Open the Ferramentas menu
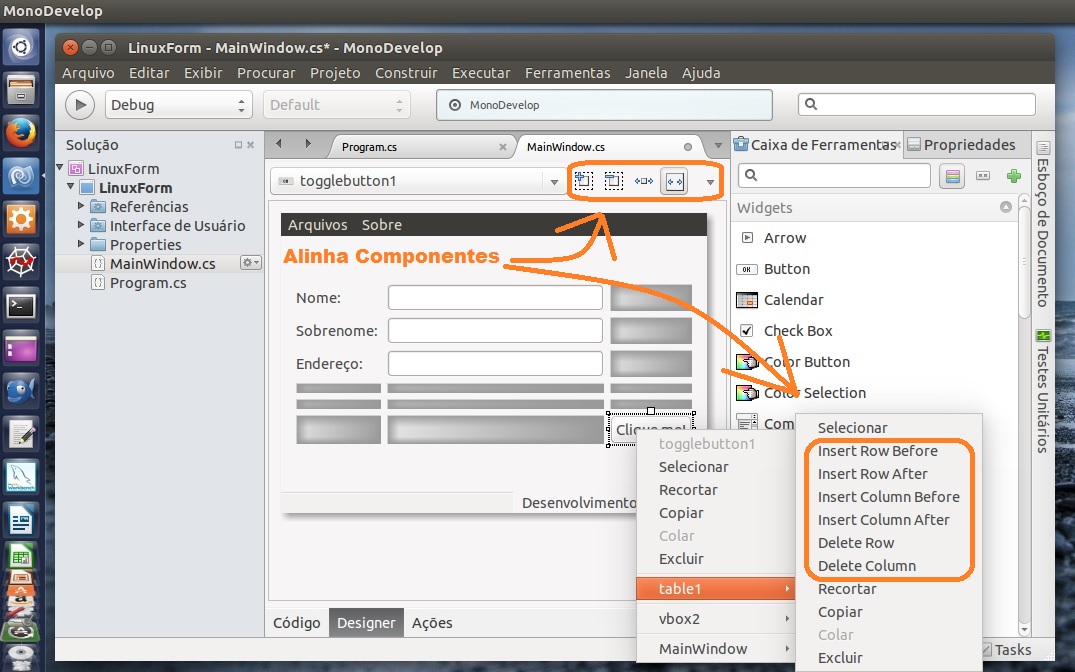The width and height of the screenshot is (1075, 672). click(x=567, y=73)
